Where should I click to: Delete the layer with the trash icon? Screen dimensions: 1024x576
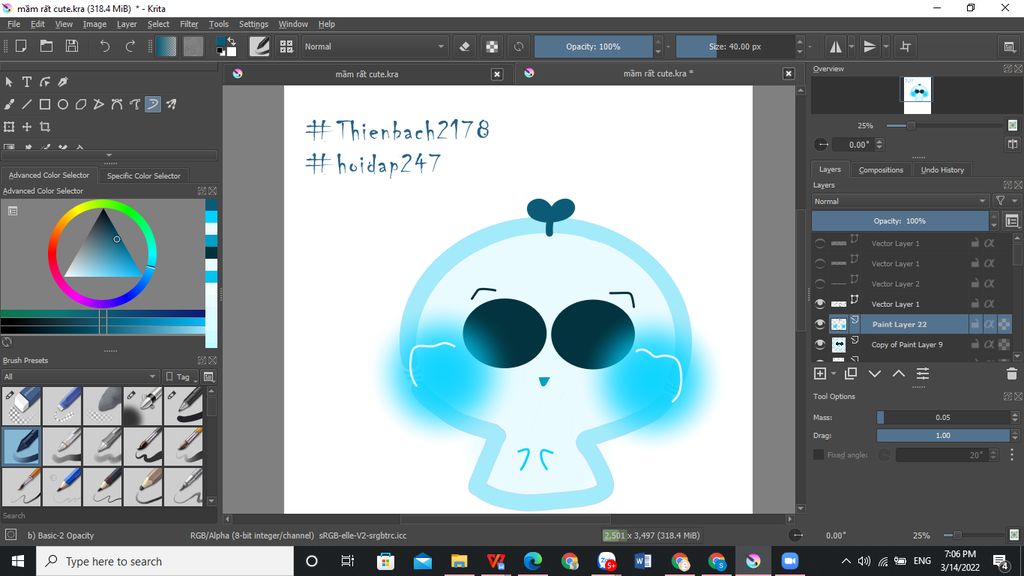(x=1012, y=374)
